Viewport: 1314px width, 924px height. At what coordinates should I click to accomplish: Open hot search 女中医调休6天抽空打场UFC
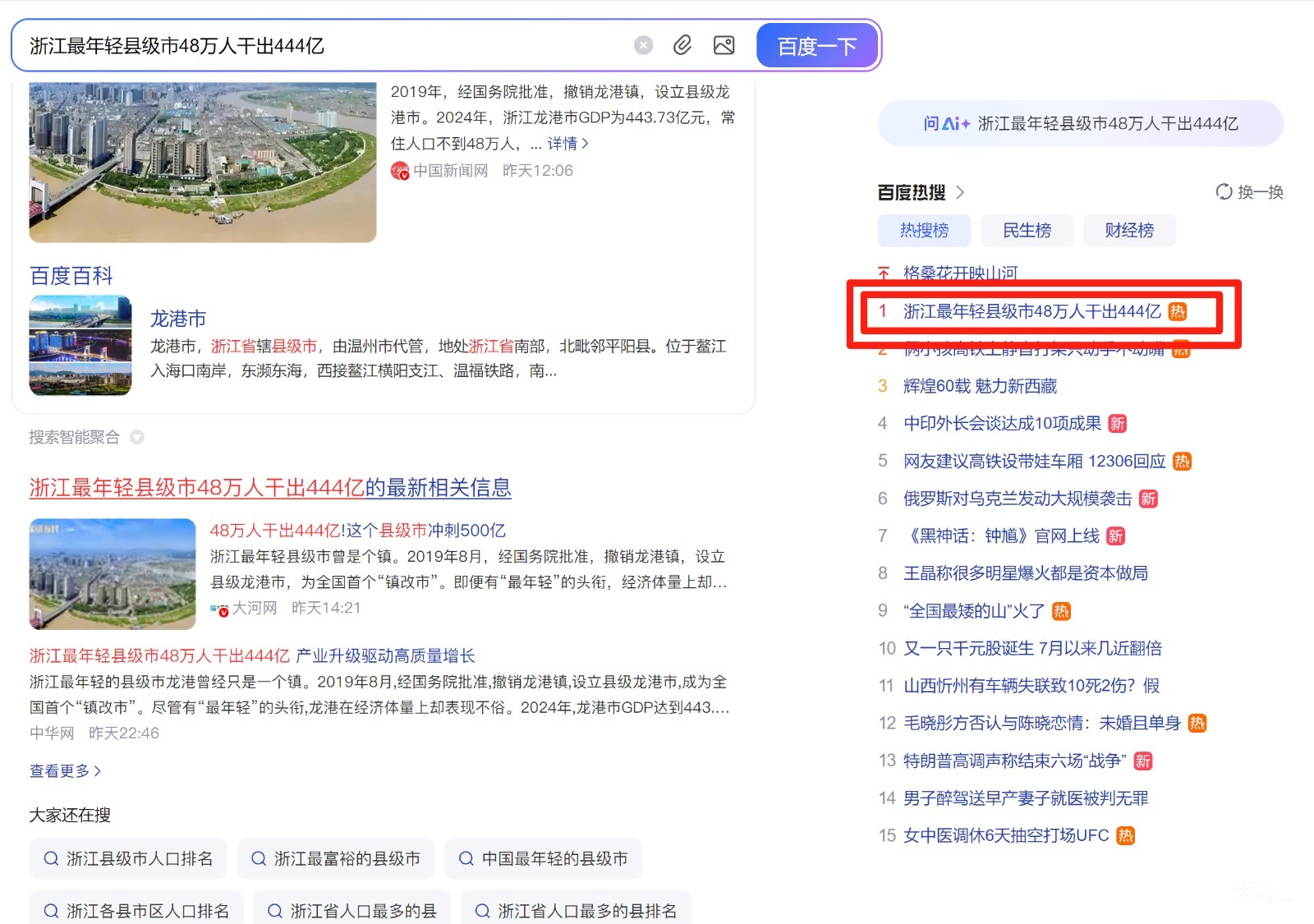click(x=1006, y=835)
